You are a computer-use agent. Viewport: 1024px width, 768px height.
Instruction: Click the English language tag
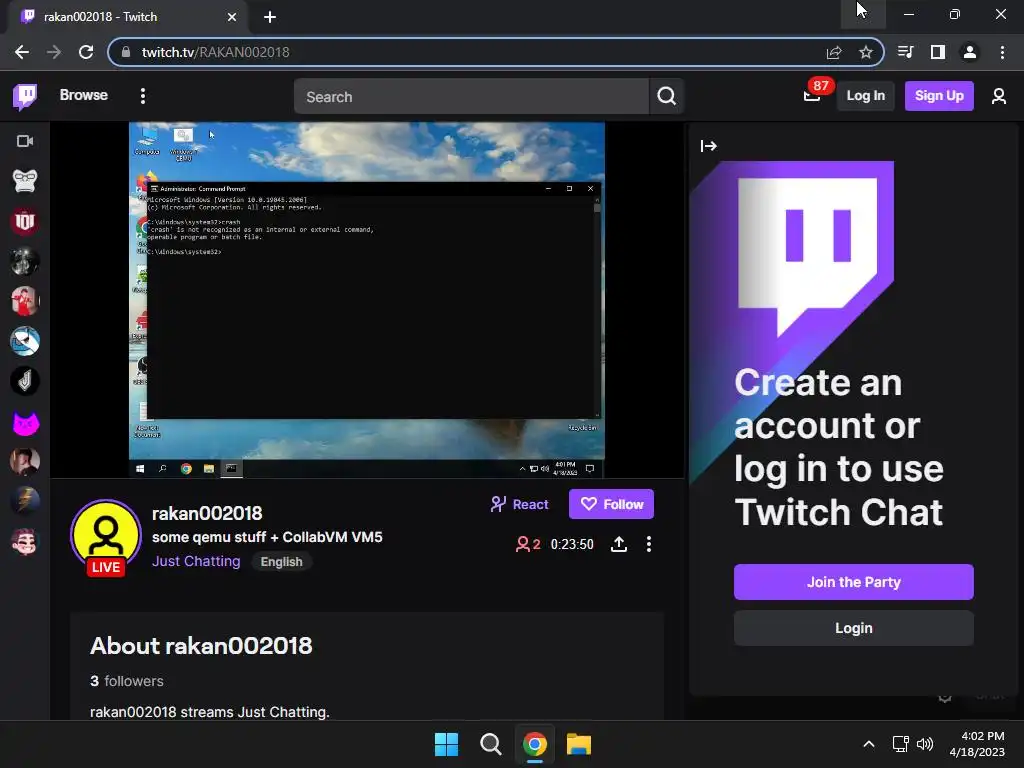click(x=281, y=562)
